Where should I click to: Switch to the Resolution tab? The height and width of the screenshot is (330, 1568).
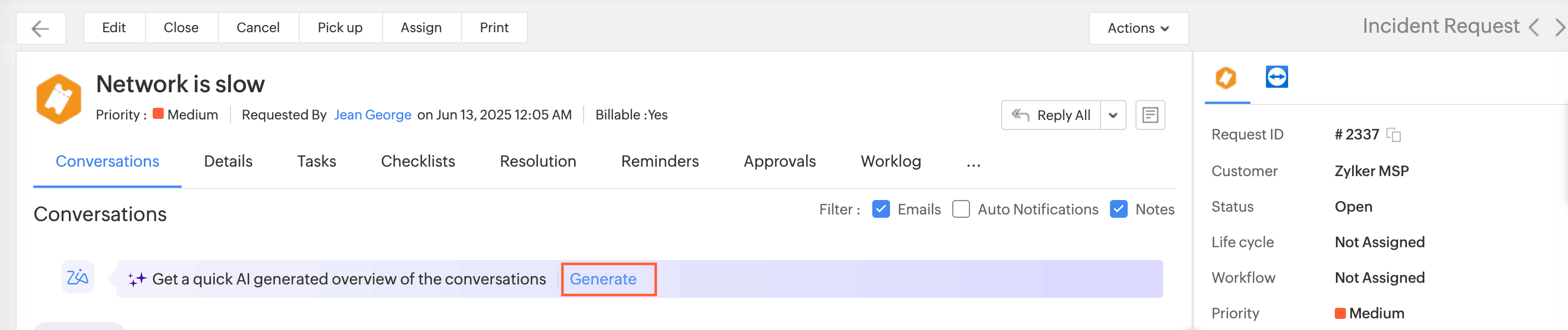pos(537,161)
